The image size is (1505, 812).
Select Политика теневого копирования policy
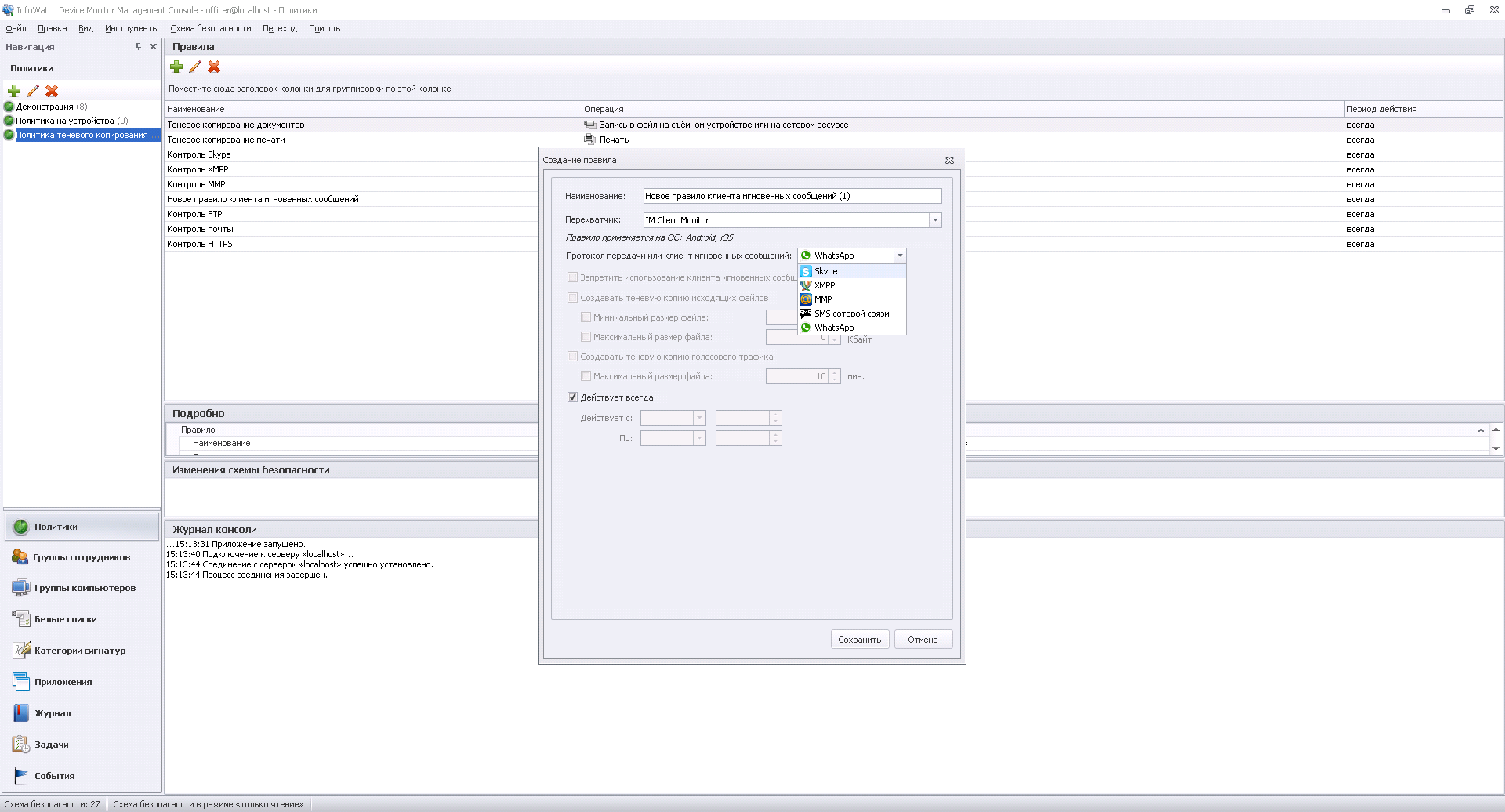82,135
